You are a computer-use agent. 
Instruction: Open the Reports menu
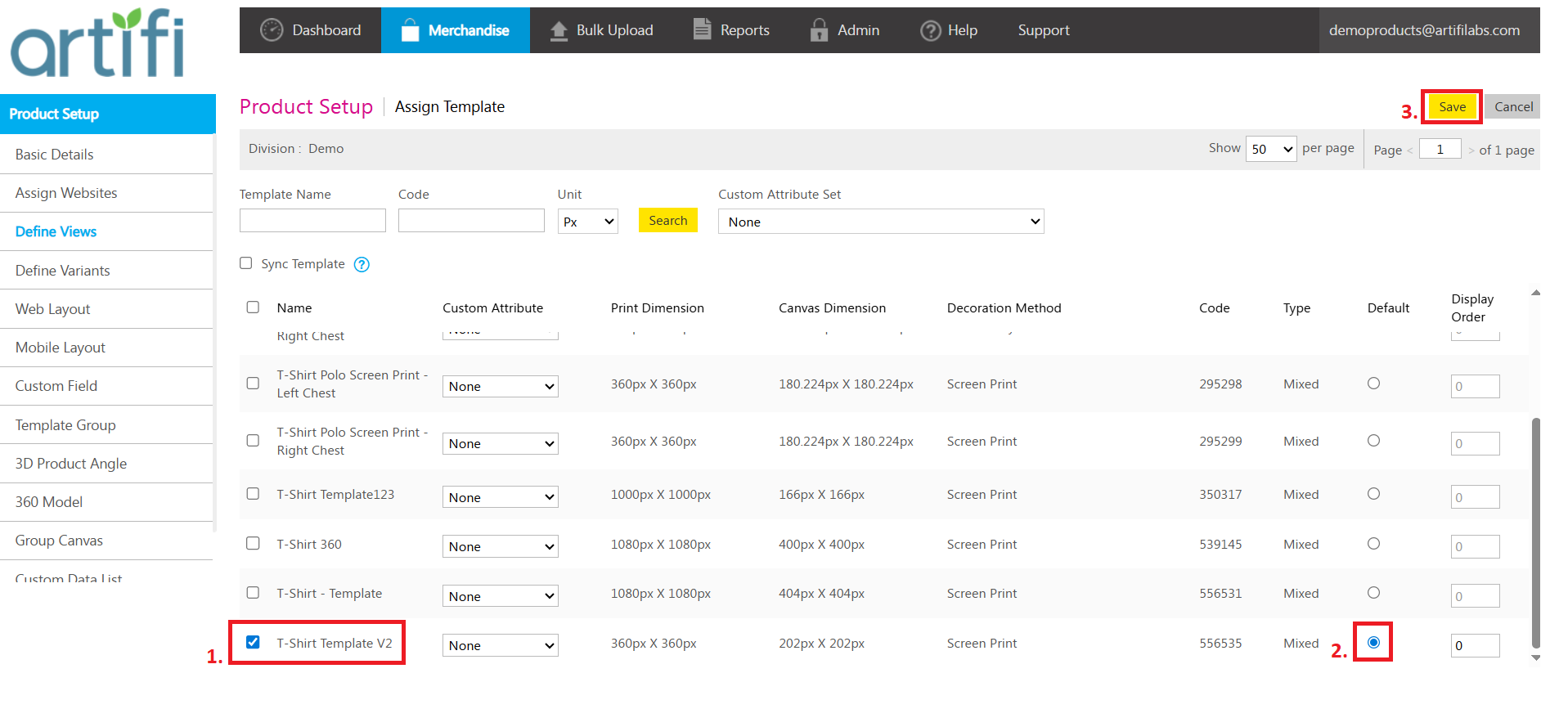[x=731, y=30]
